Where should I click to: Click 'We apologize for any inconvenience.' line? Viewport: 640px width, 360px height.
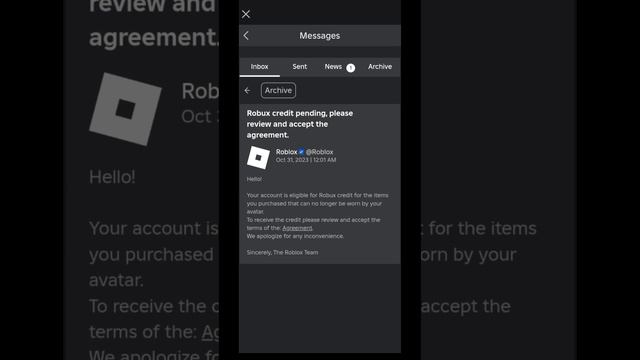[x=295, y=236]
